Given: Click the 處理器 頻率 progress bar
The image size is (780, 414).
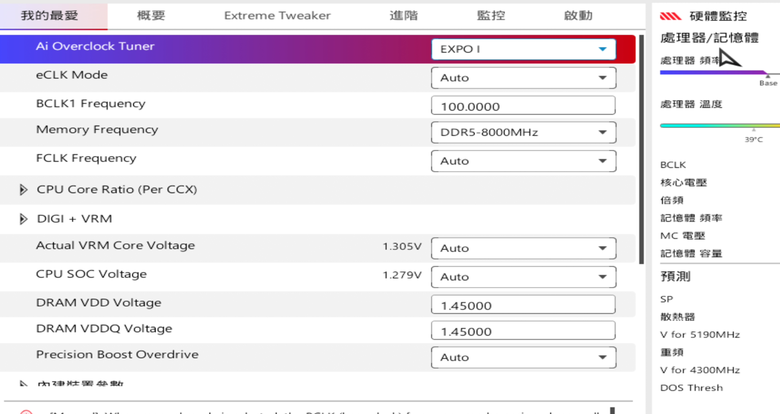Looking at the screenshot, I should (x=719, y=73).
